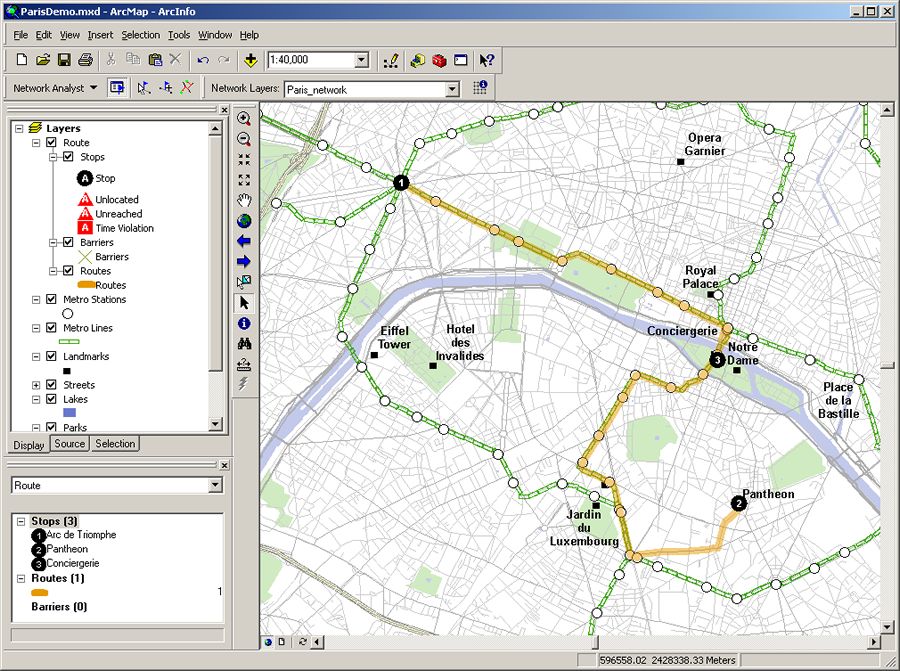The height and width of the screenshot is (671, 900).
Task: Collapse the Layers root node
Action: (19, 128)
